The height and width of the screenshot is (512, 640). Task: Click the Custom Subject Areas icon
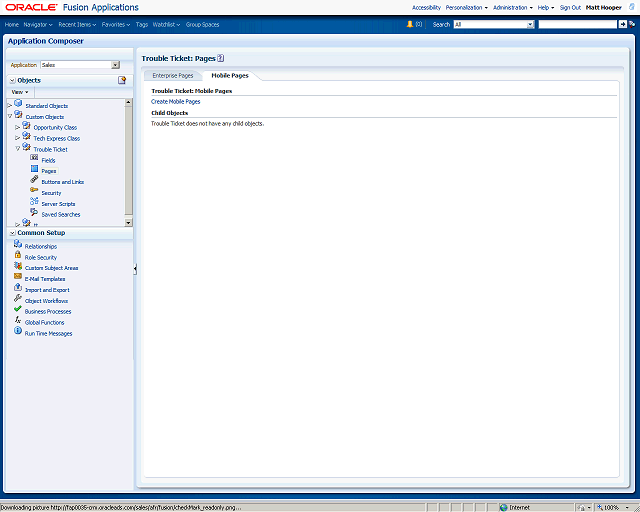tap(18, 266)
